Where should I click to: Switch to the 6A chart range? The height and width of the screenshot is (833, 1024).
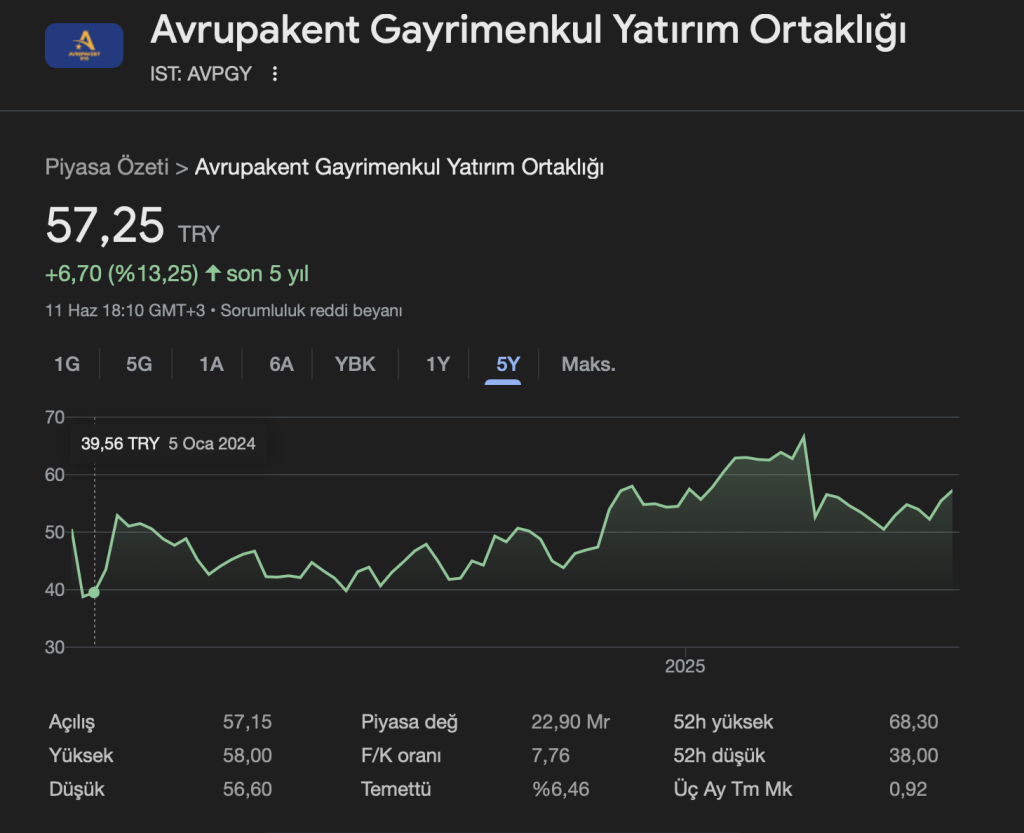point(281,364)
